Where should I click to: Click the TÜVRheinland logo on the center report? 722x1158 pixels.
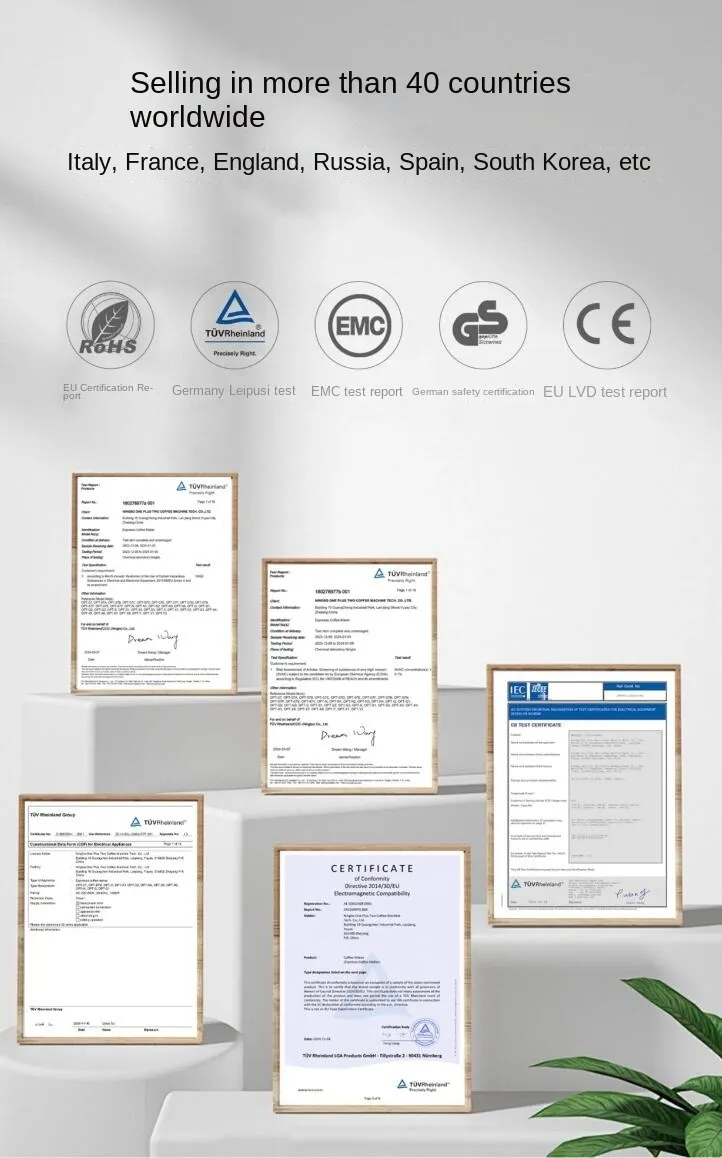pos(402,574)
